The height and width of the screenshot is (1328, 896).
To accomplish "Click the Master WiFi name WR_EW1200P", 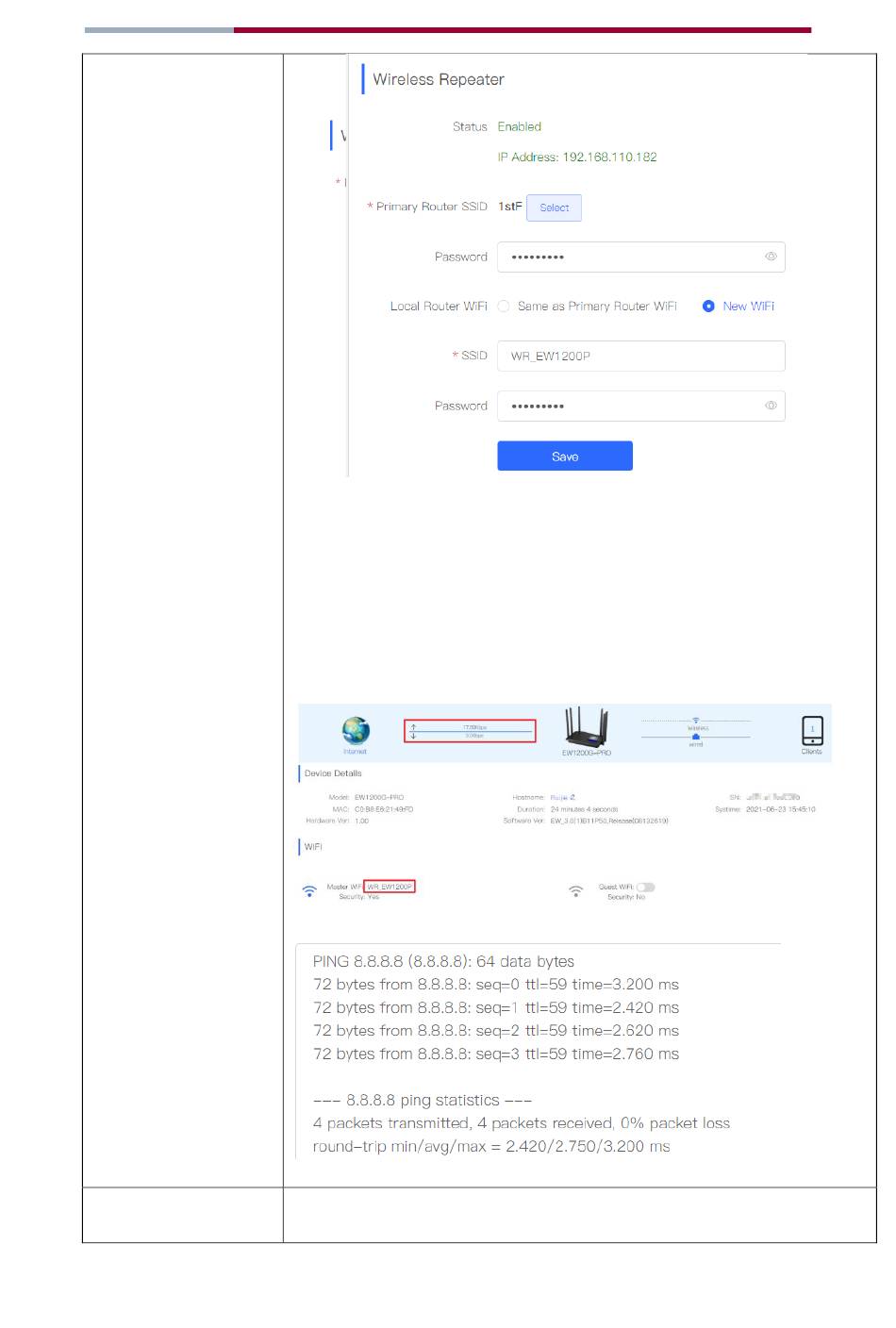I will coord(390,887).
